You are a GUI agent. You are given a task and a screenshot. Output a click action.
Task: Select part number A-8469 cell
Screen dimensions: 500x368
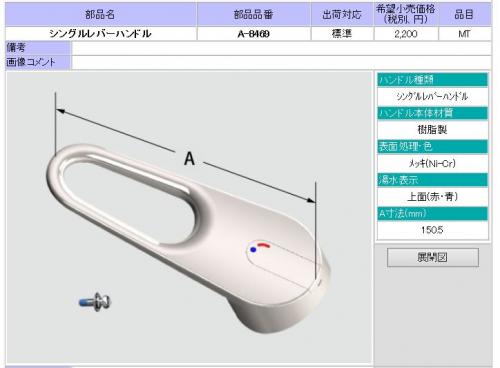point(254,34)
